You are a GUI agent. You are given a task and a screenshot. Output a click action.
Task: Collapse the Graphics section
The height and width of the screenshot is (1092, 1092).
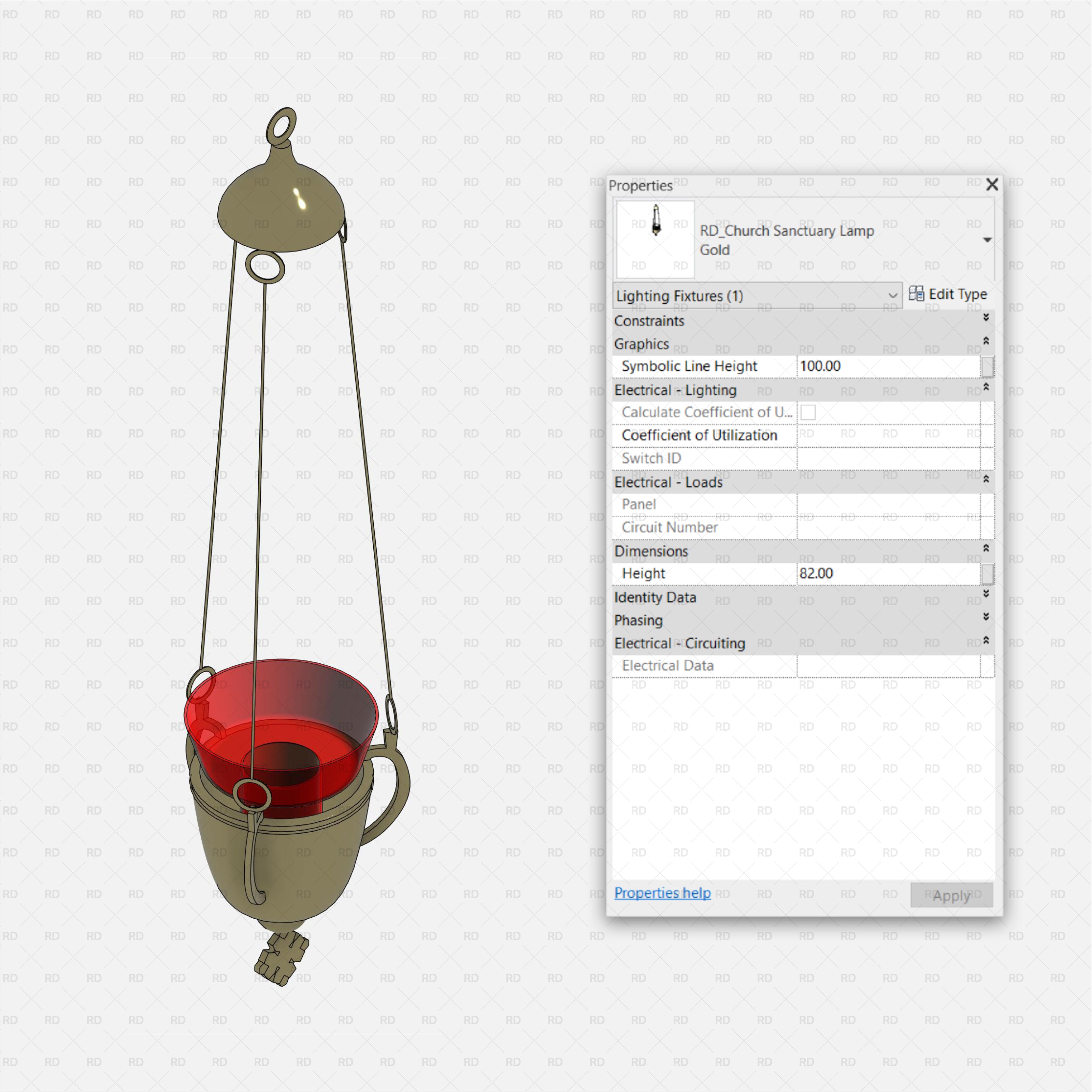click(986, 341)
